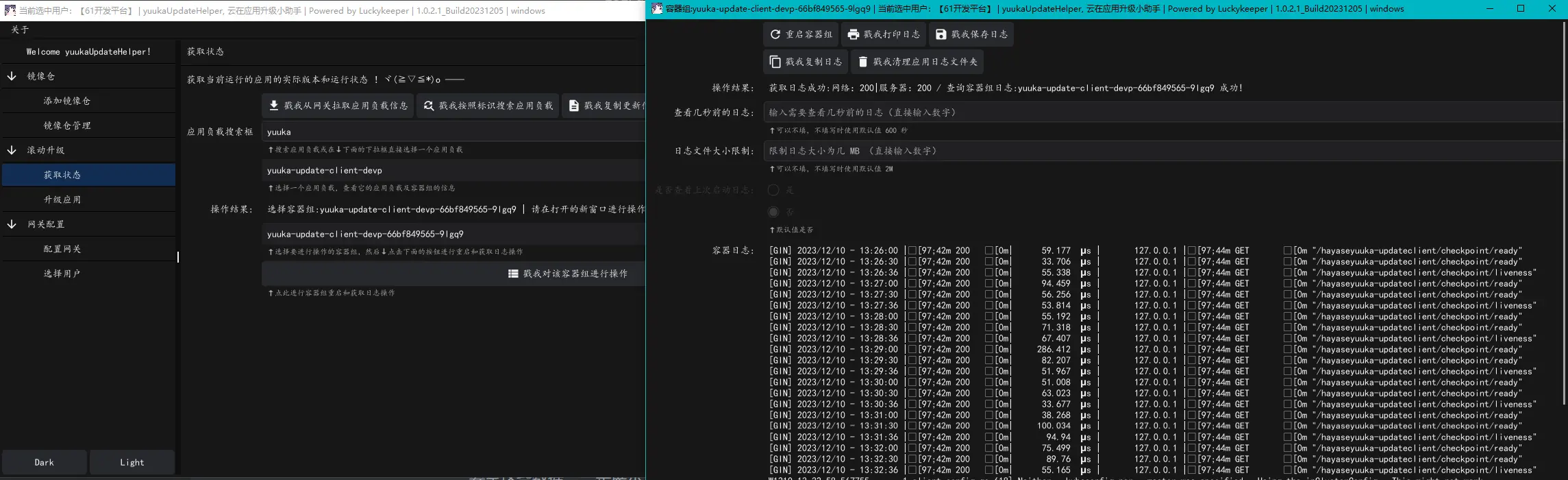Click the copy icon for 戳我复制日志
Viewport: 1568px width, 480px height.
pos(775,62)
